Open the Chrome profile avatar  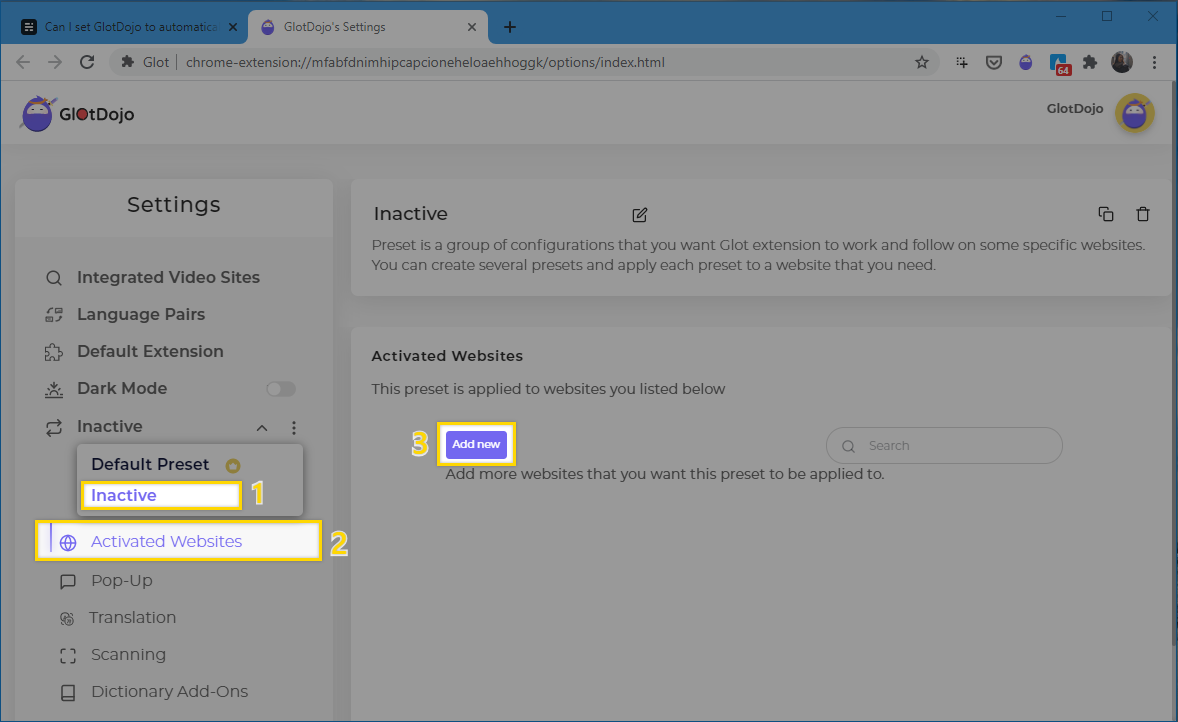(x=1122, y=62)
